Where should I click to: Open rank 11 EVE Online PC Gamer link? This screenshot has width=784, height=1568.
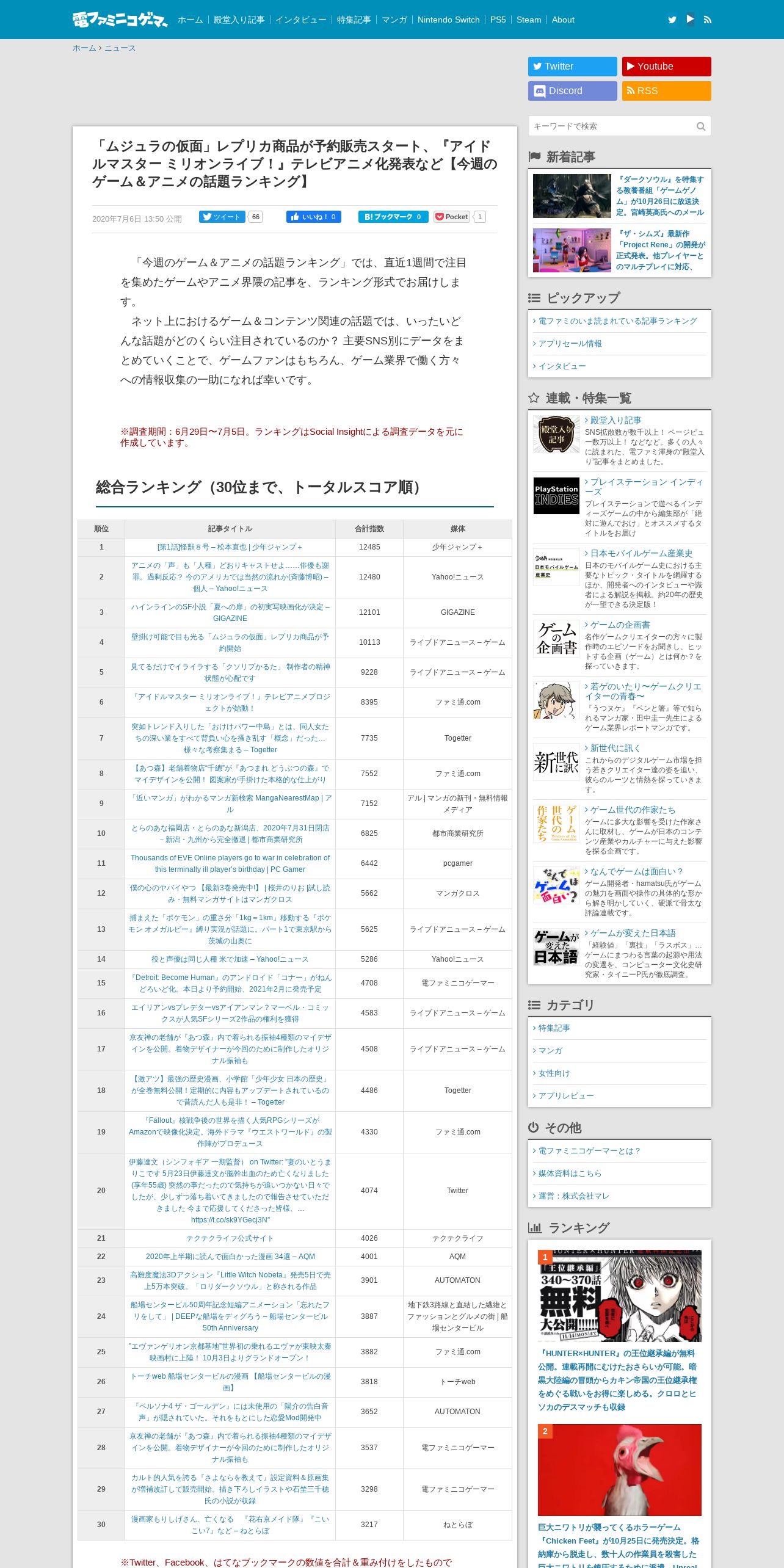pos(230,863)
